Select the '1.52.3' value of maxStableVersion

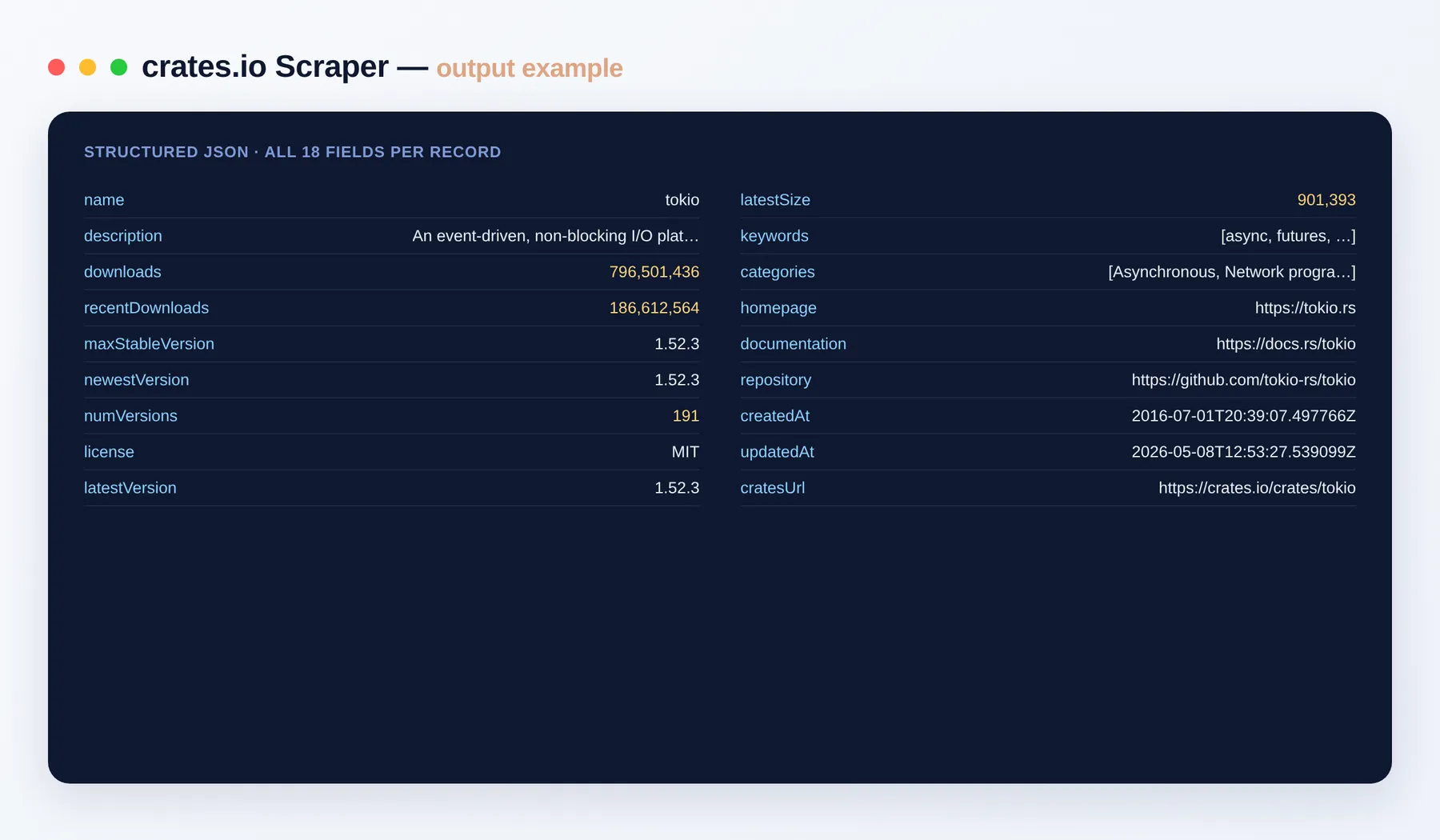click(x=677, y=344)
